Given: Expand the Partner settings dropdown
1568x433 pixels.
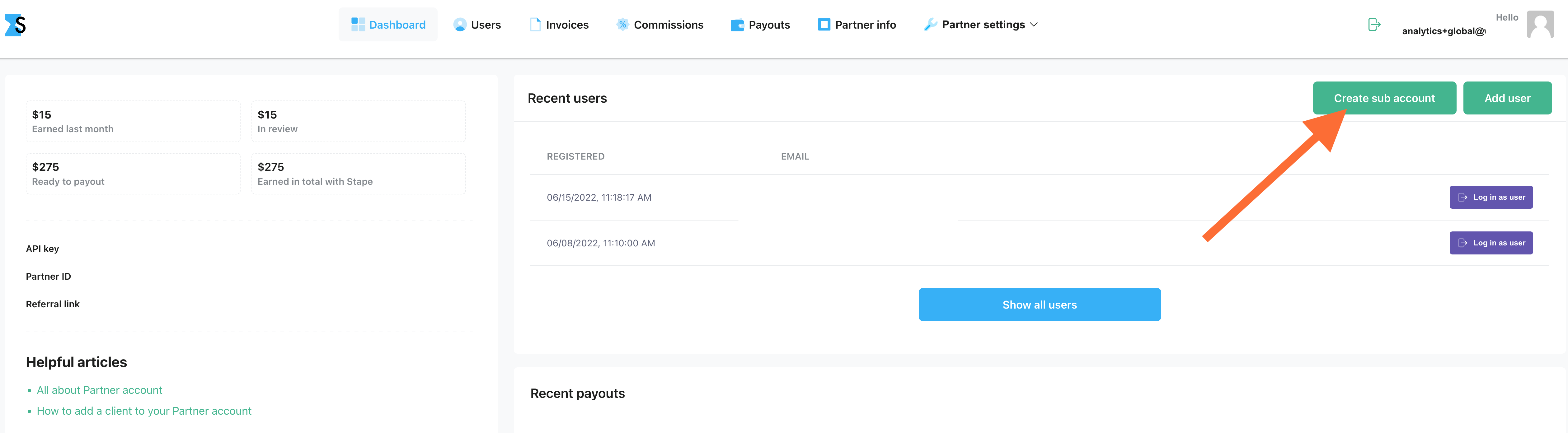Looking at the screenshot, I should click(x=981, y=24).
